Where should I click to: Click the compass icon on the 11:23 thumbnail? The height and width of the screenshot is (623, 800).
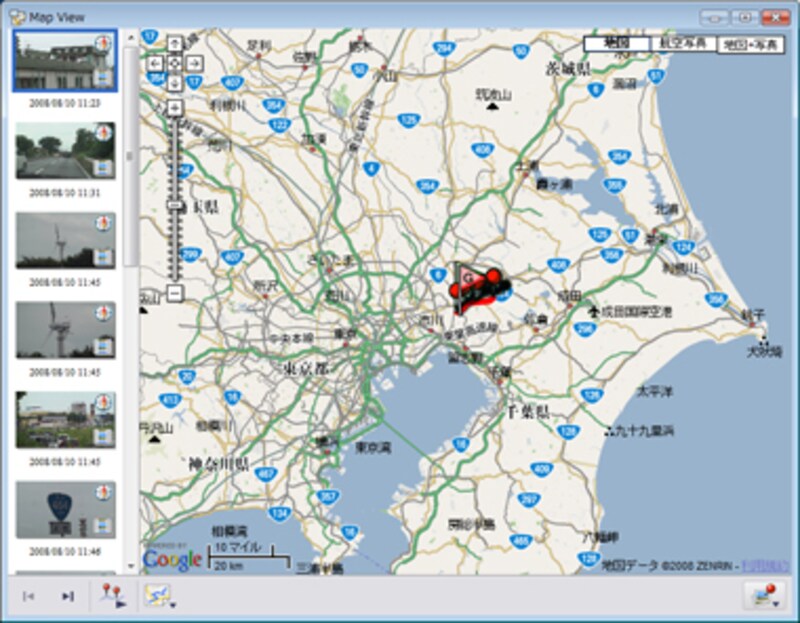[x=104, y=43]
